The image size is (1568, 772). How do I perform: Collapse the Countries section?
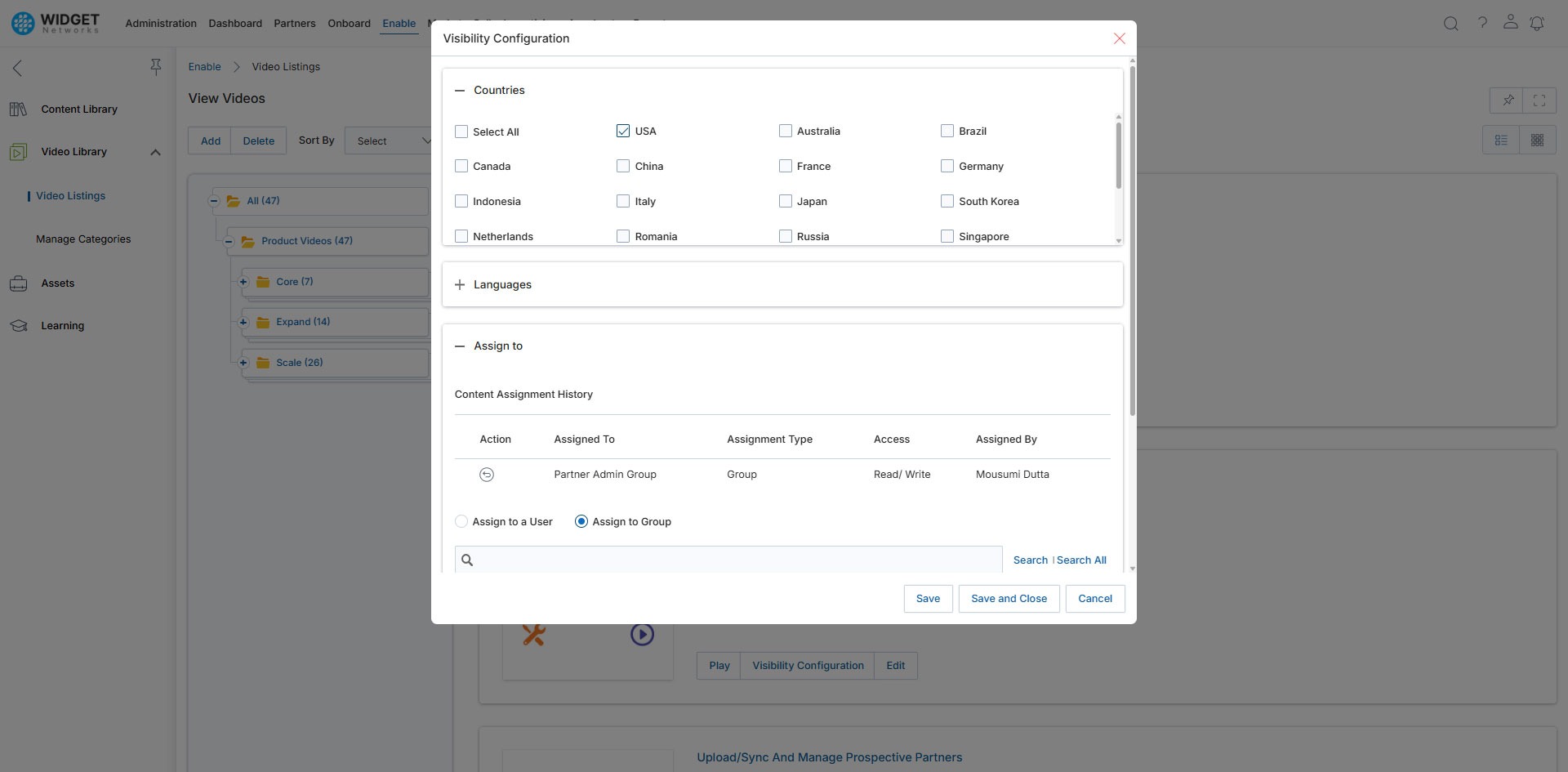(x=461, y=90)
